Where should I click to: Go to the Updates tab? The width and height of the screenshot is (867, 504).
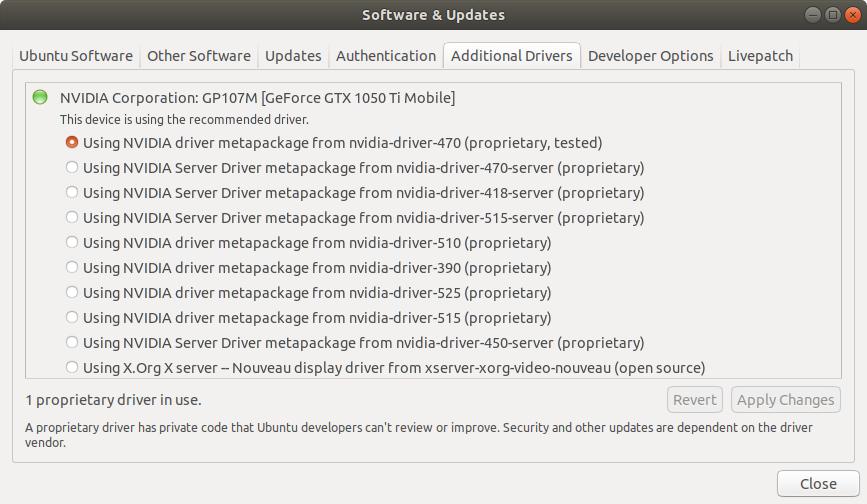tap(293, 56)
